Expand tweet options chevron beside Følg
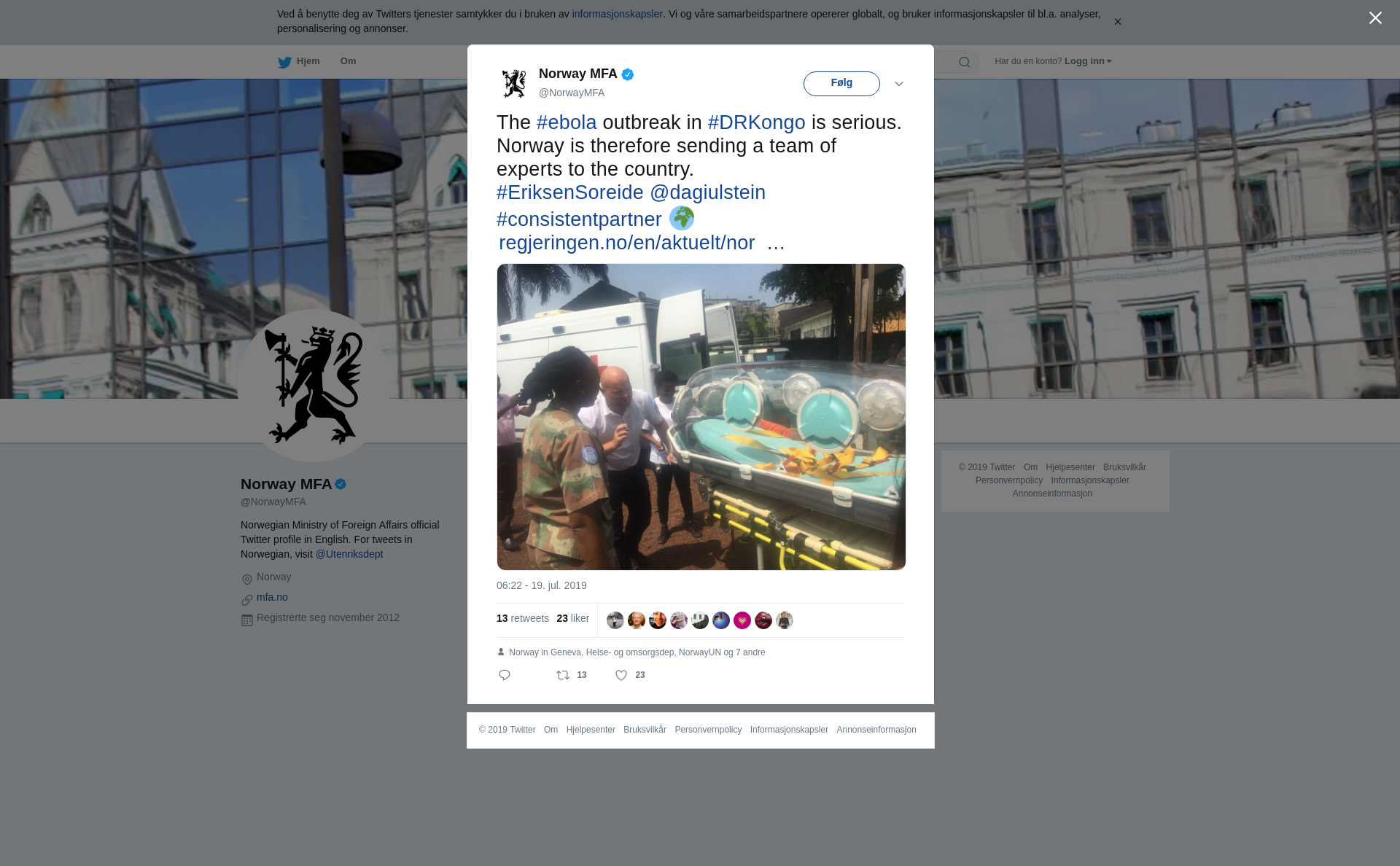The image size is (1400, 866). pyautogui.click(x=899, y=84)
